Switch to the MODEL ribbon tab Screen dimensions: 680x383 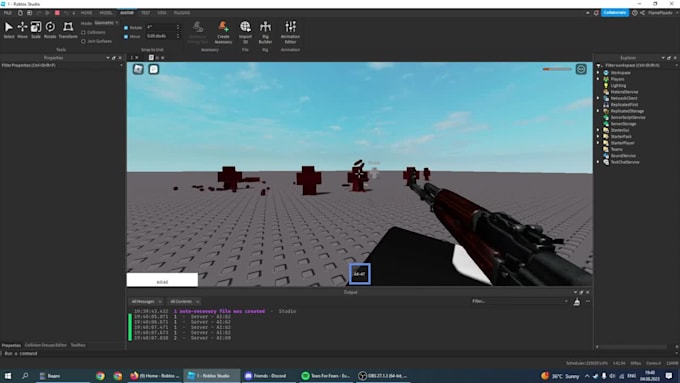[106, 13]
